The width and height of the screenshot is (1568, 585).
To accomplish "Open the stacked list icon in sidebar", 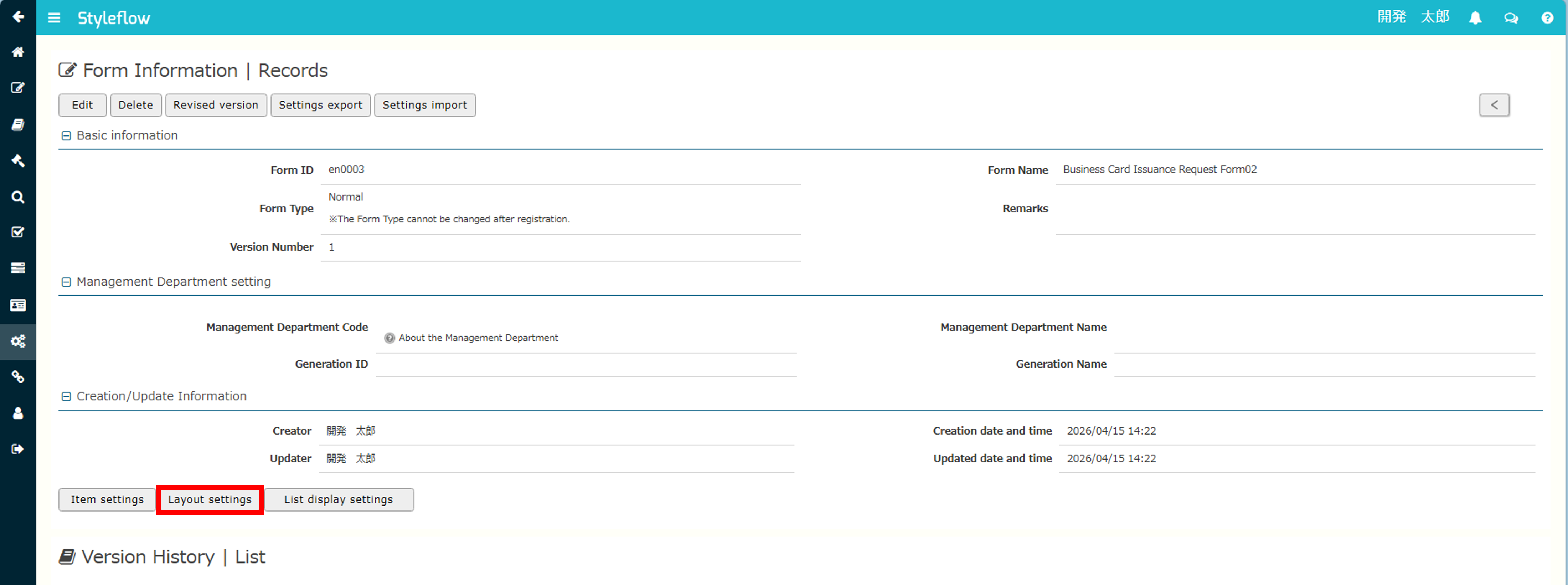I will 18,268.
